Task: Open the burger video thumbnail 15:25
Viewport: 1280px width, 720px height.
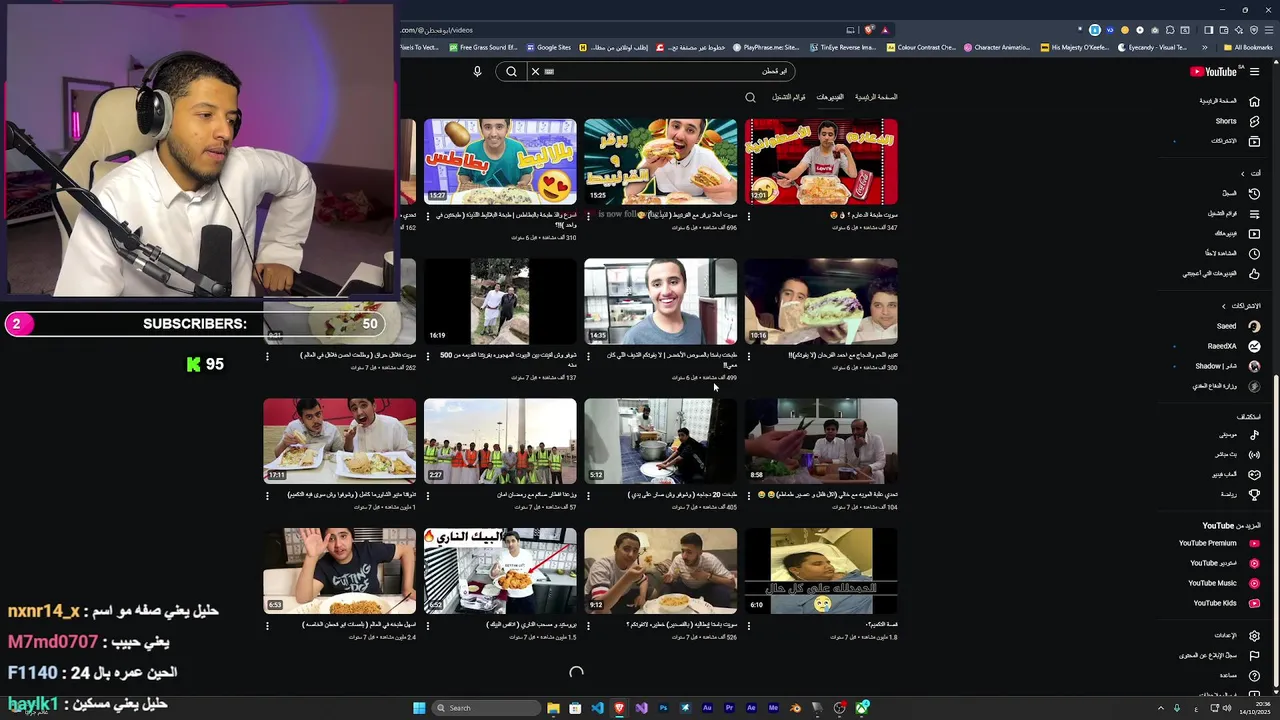Action: (660, 161)
